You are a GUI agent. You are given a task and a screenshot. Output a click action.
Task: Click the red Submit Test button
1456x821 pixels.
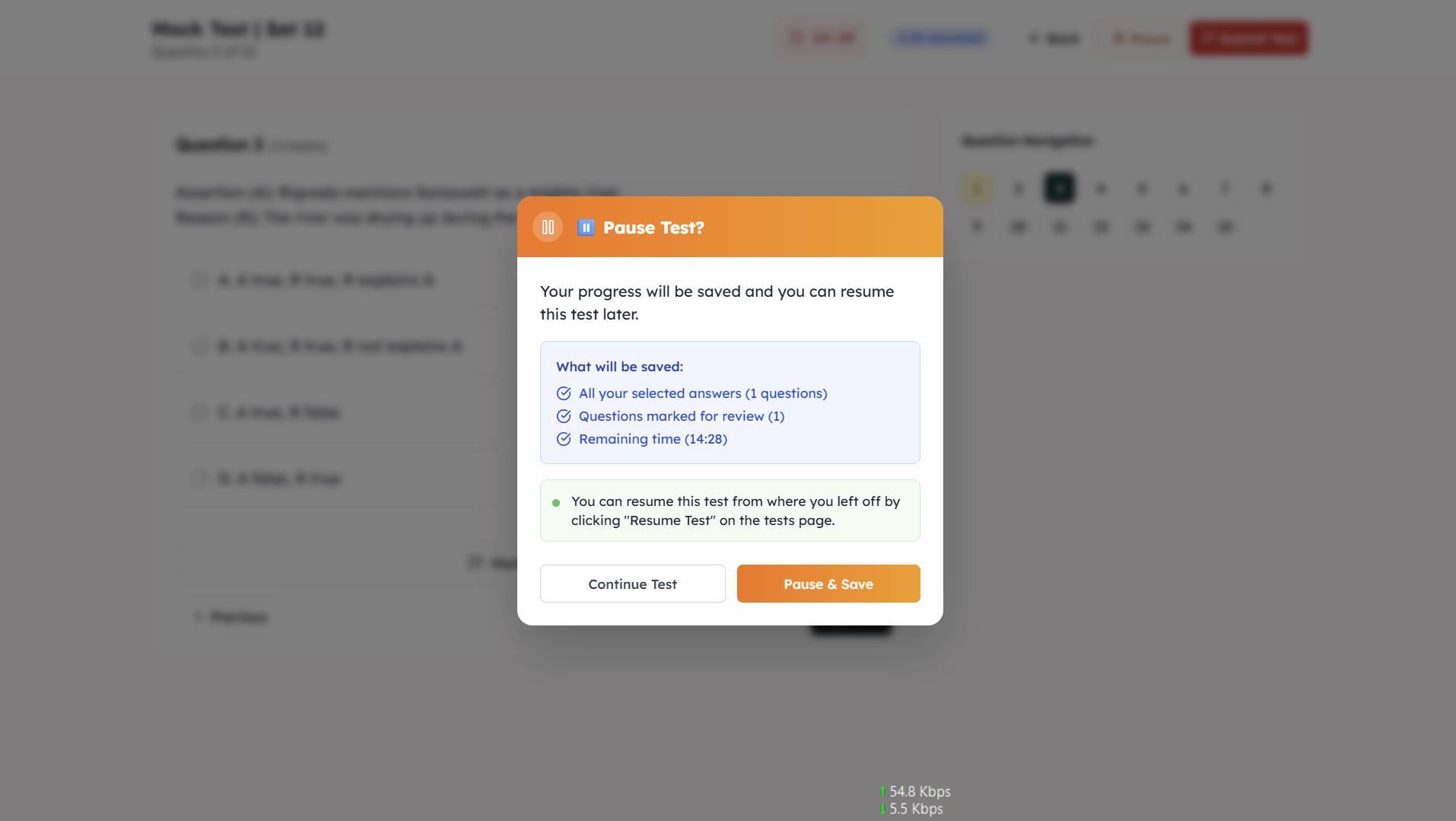1249,38
